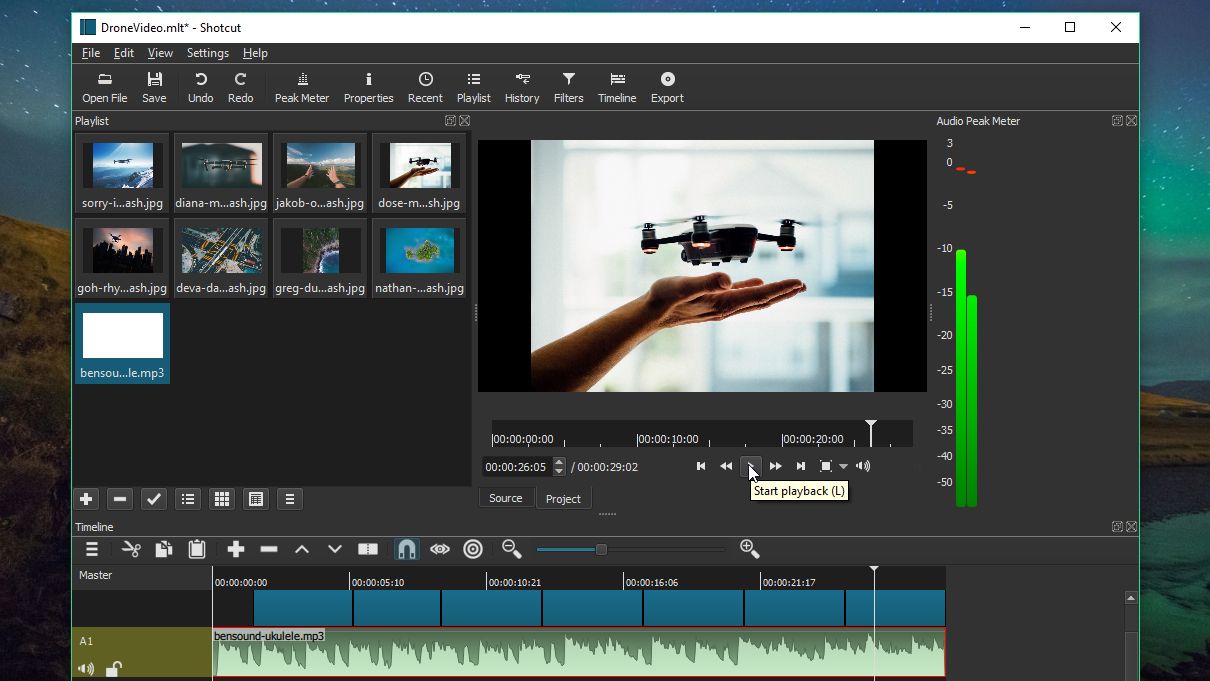The width and height of the screenshot is (1210, 681).
Task: Switch to the Source tab
Action: [506, 497]
